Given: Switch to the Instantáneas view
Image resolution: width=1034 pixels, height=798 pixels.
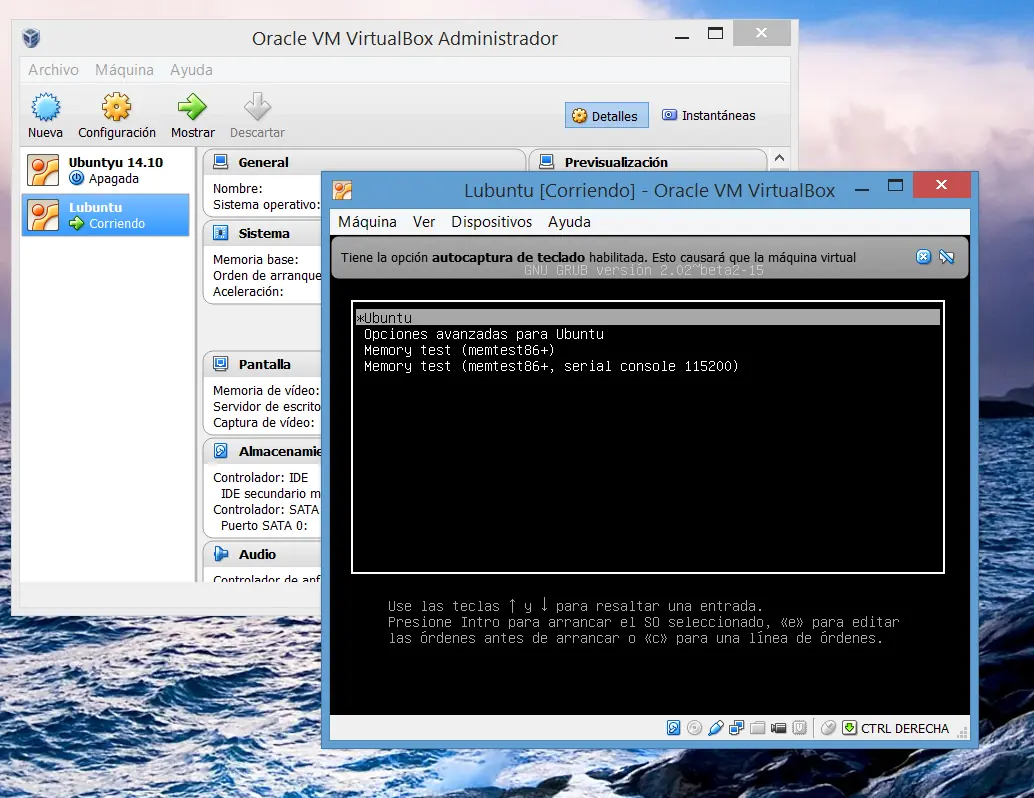Looking at the screenshot, I should coord(708,115).
